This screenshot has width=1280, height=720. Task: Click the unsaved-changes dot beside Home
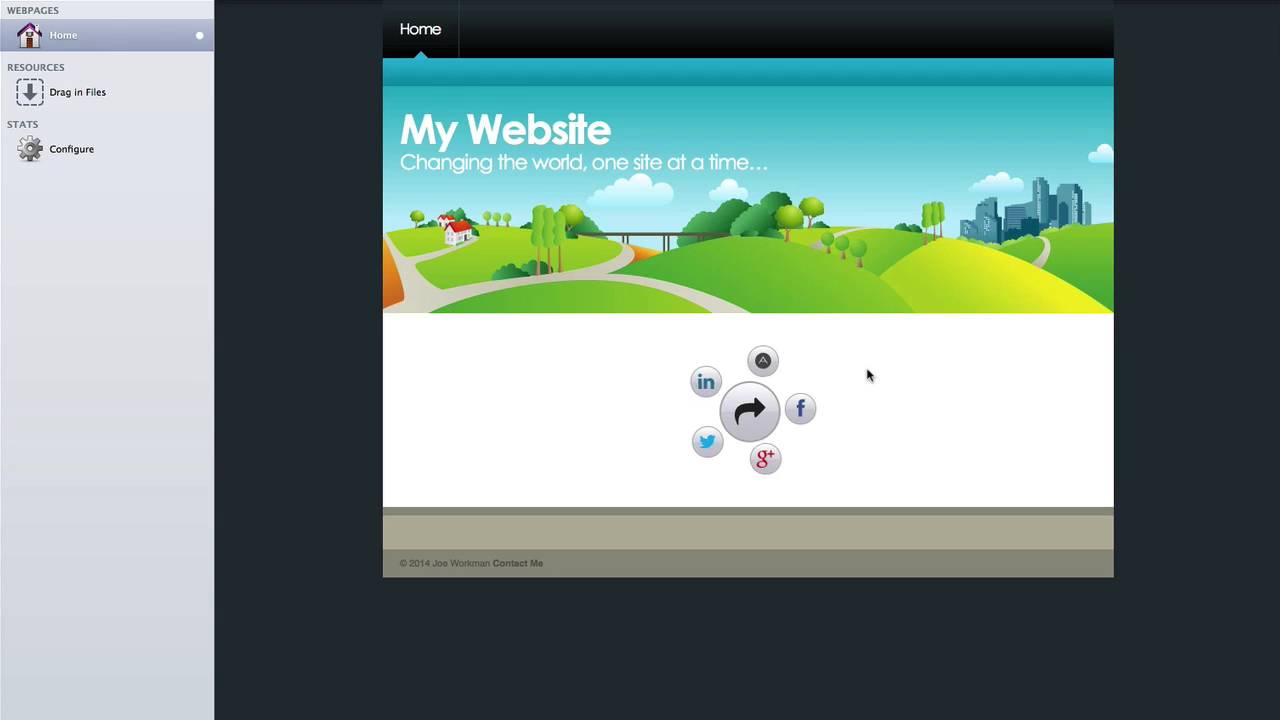click(x=199, y=35)
